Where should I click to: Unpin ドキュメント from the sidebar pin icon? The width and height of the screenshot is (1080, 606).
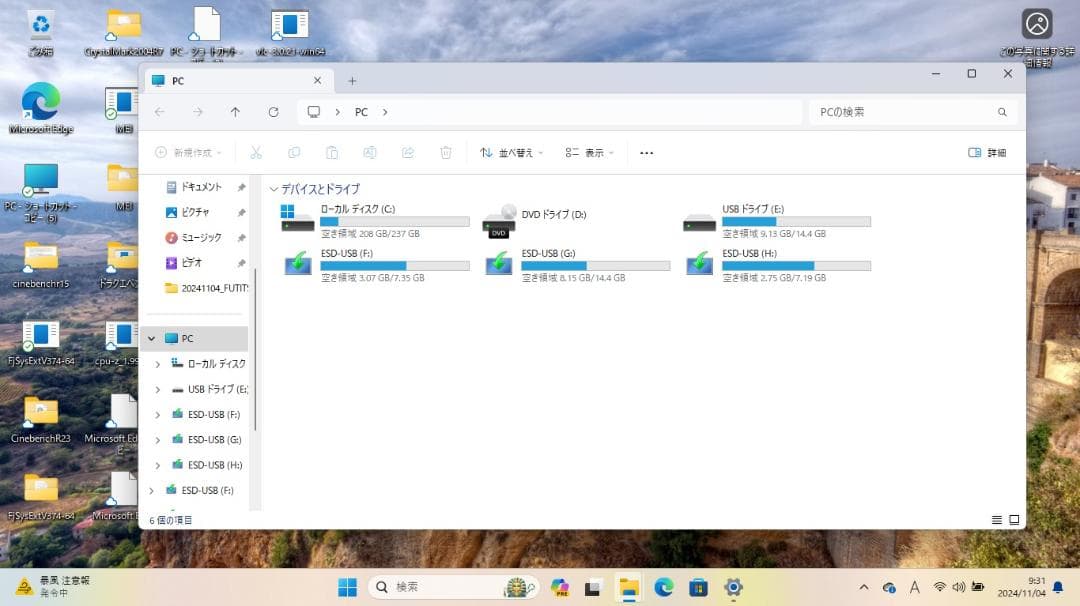240,187
